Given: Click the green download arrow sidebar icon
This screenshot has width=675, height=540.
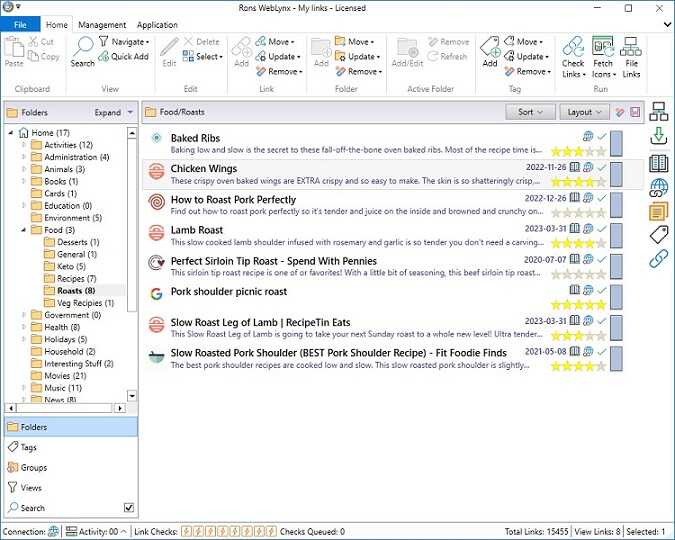Looking at the screenshot, I should point(659,137).
